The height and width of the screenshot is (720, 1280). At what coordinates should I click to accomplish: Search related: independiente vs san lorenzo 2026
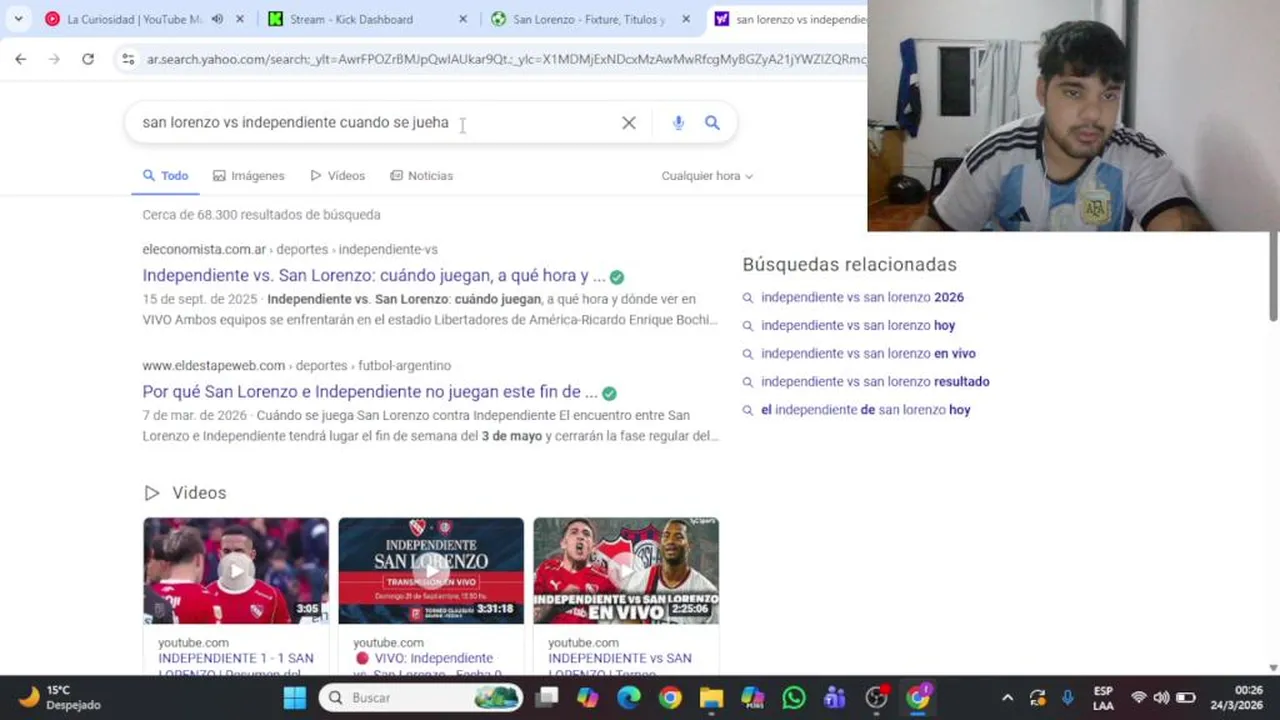(x=862, y=297)
